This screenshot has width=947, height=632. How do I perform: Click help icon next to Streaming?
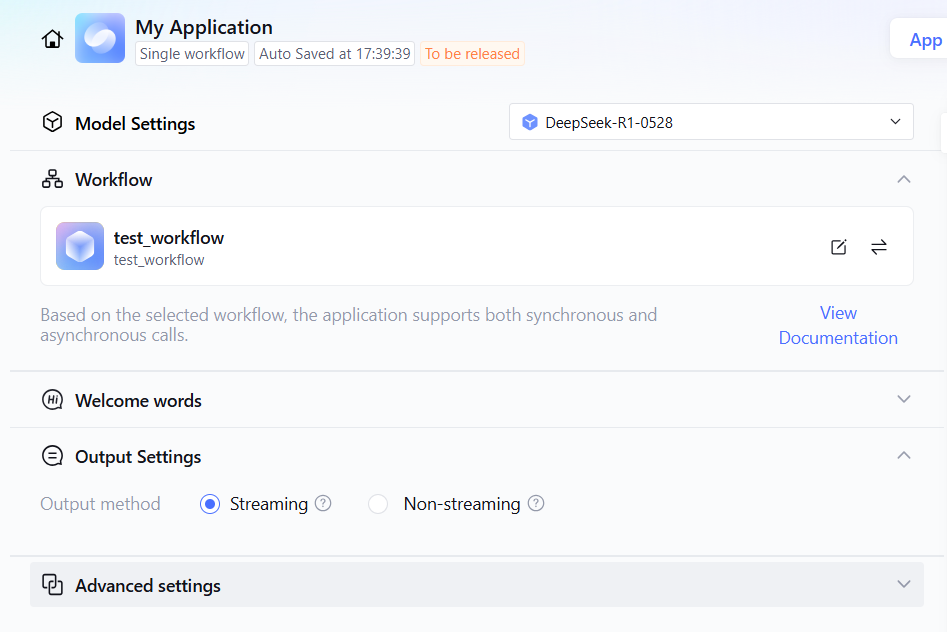point(323,503)
